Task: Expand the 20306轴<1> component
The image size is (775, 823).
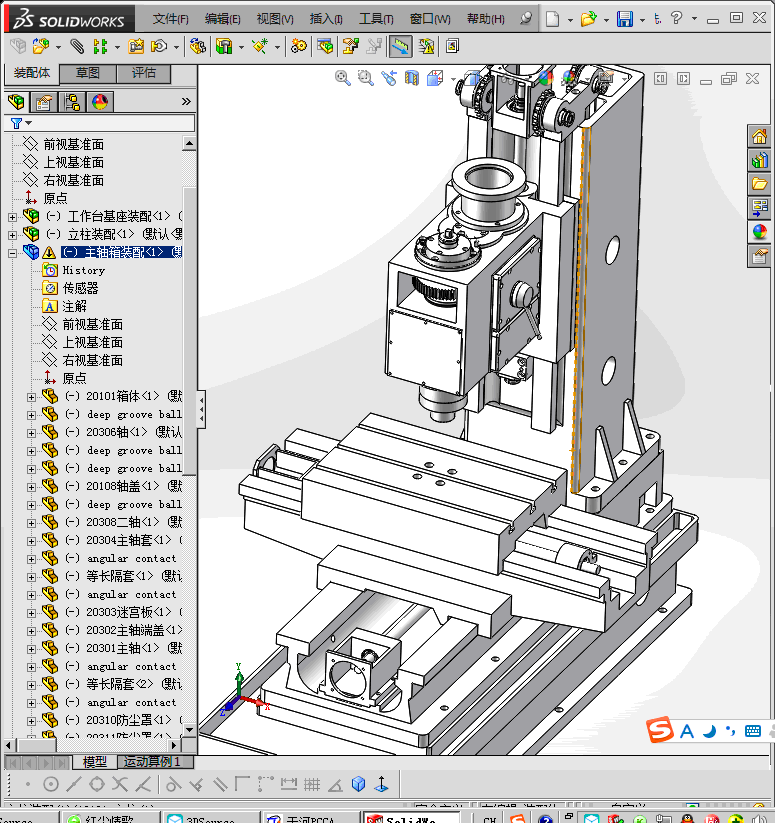Action: [31, 433]
